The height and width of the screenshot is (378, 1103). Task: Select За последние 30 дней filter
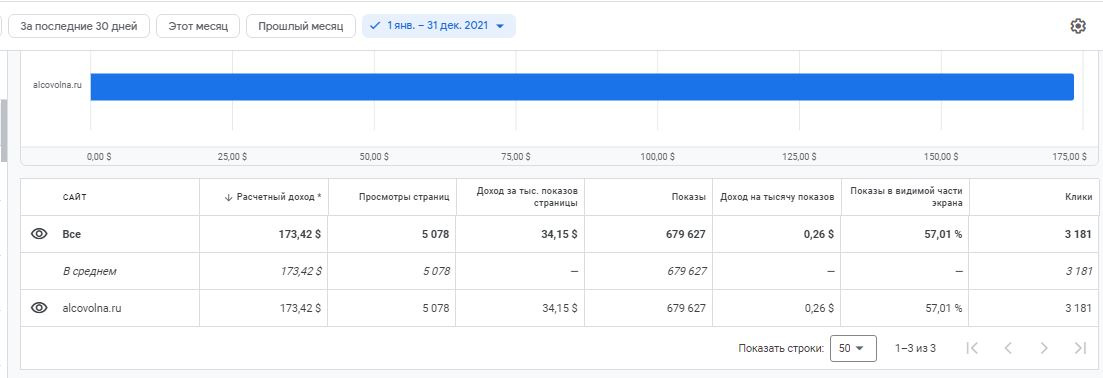pyautogui.click(x=79, y=26)
